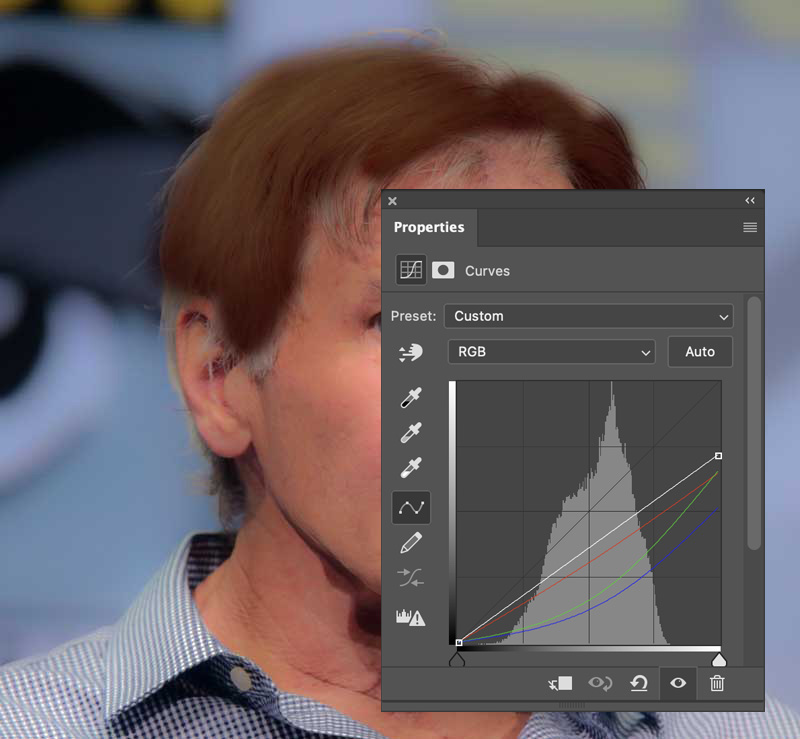Open the RGB channel dropdown
This screenshot has width=800, height=739.
[552, 352]
